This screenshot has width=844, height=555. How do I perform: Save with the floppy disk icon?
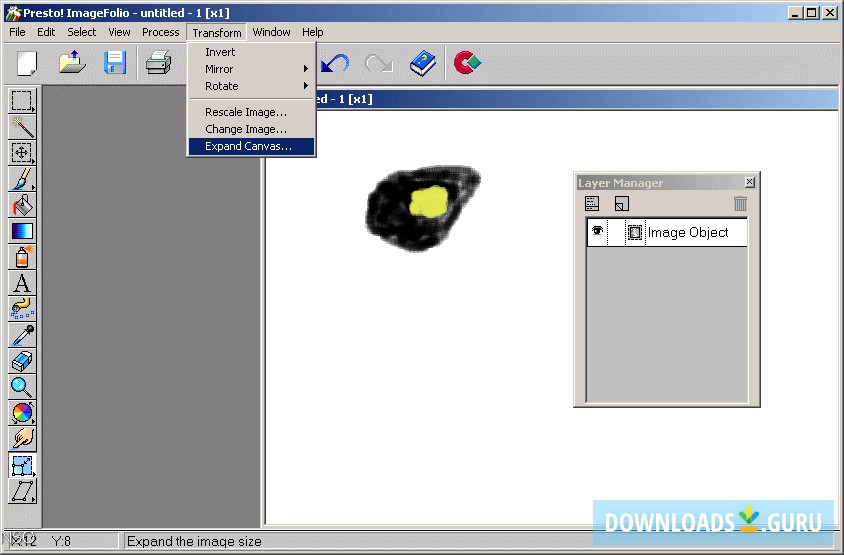pos(115,62)
